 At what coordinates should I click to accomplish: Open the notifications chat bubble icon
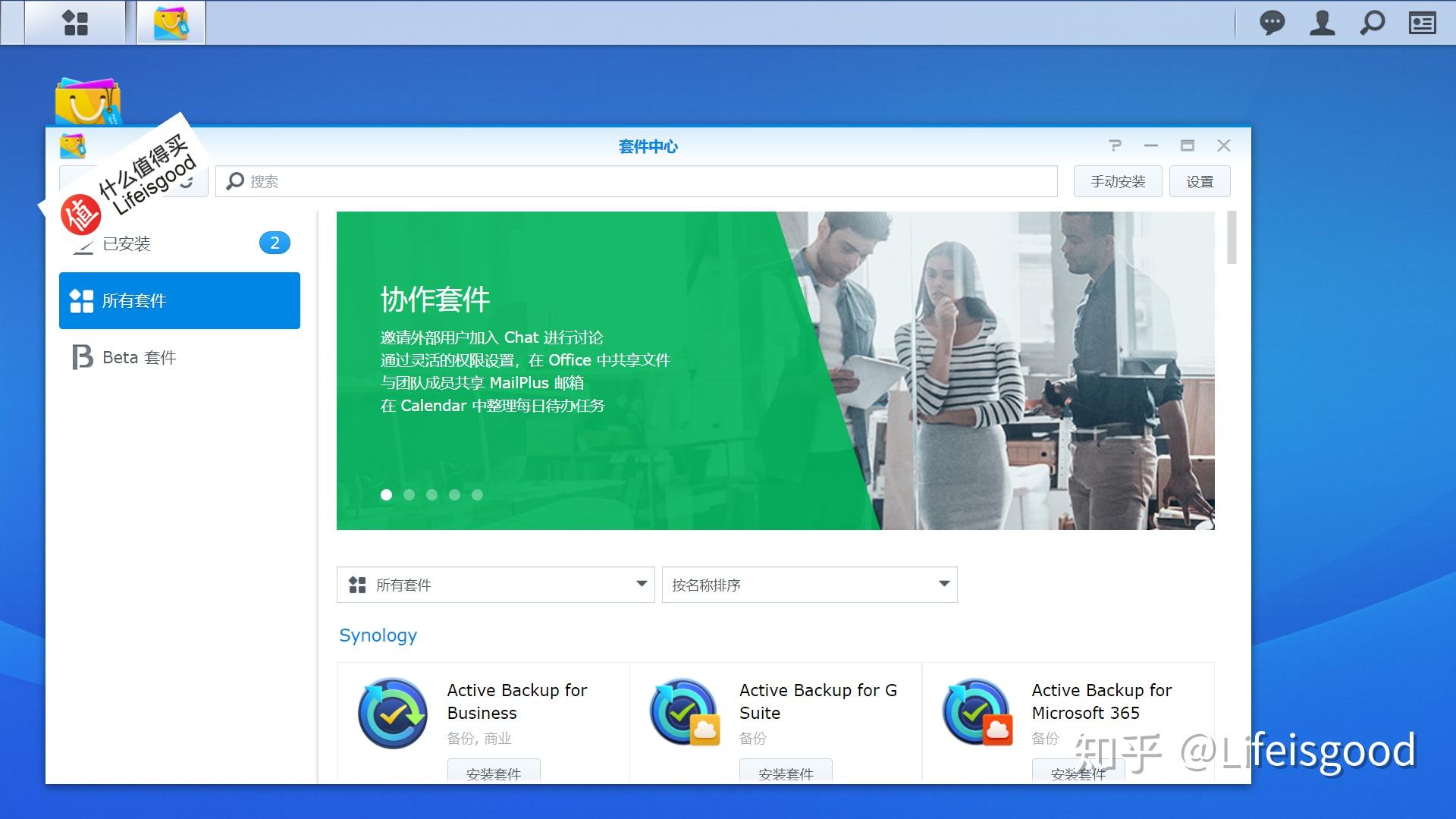point(1272,23)
